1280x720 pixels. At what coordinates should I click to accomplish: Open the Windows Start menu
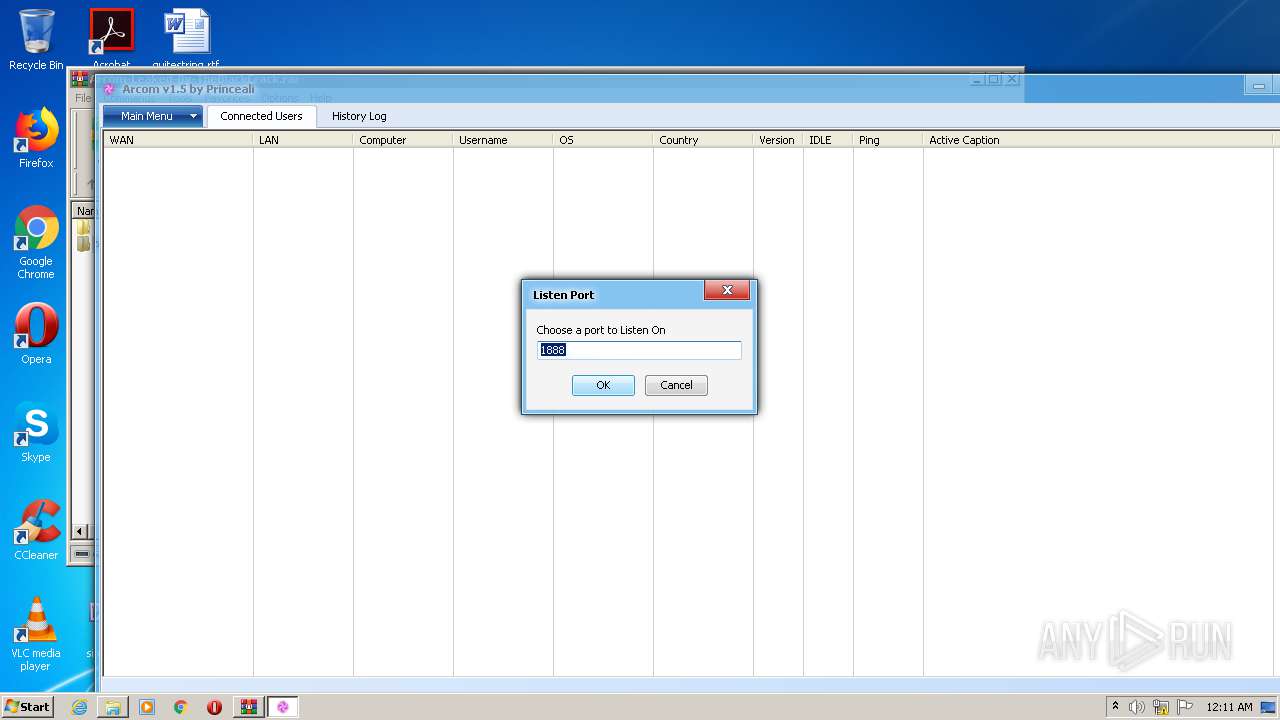point(27,707)
